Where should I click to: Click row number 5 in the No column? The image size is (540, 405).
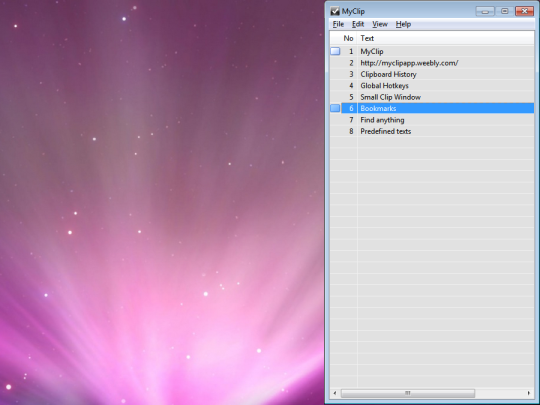351,97
